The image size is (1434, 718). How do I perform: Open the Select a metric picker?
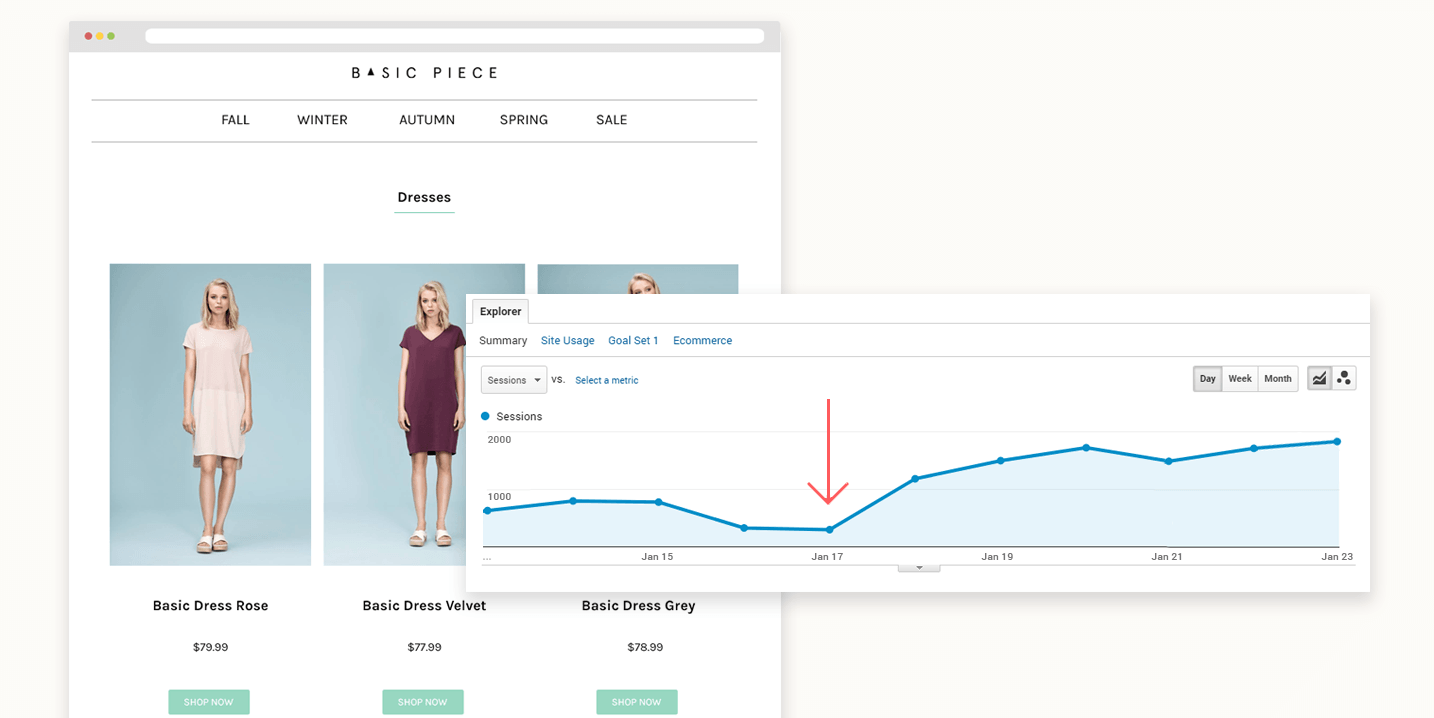tap(607, 380)
